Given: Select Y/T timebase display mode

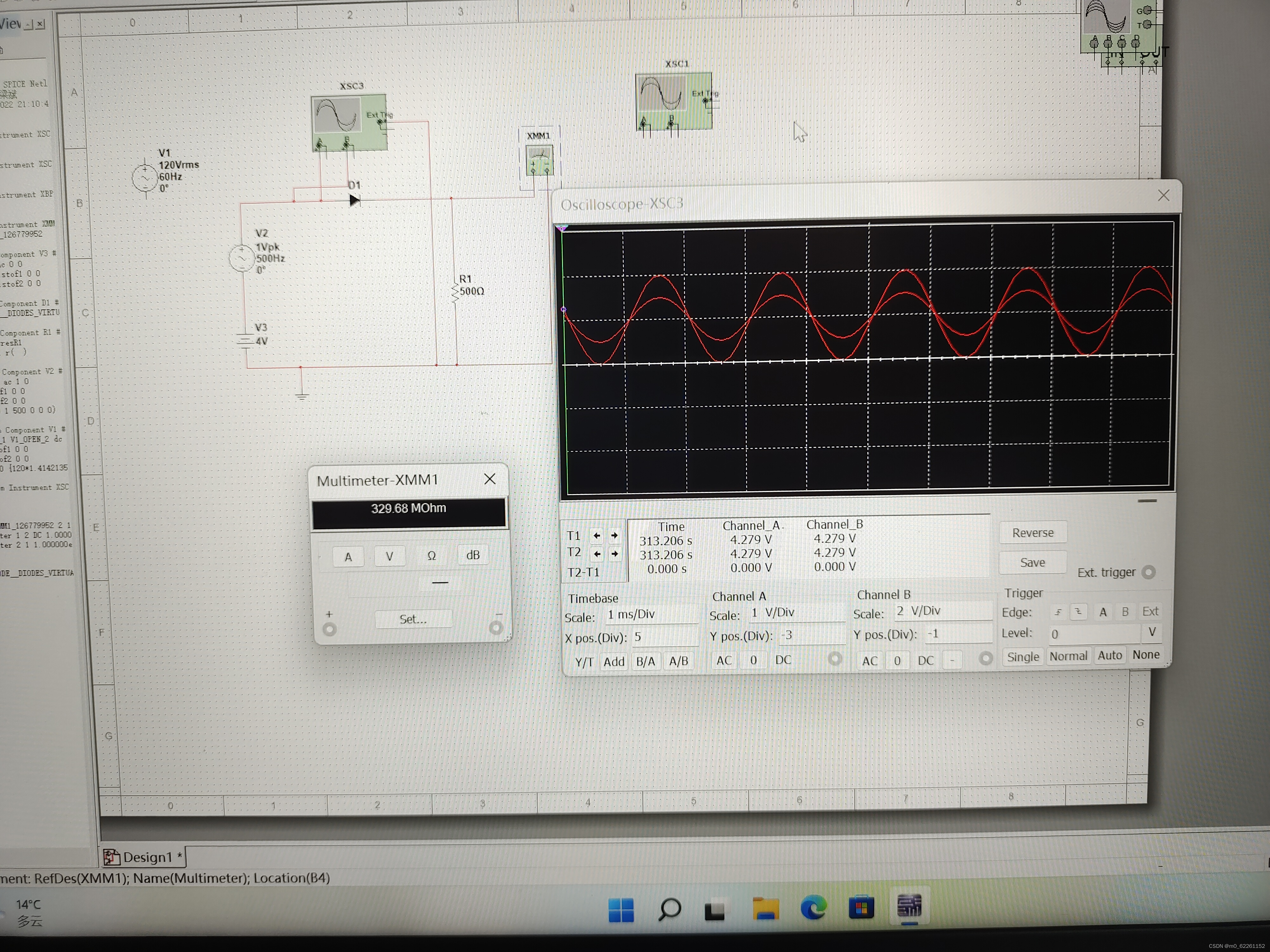Looking at the screenshot, I should 585,662.
